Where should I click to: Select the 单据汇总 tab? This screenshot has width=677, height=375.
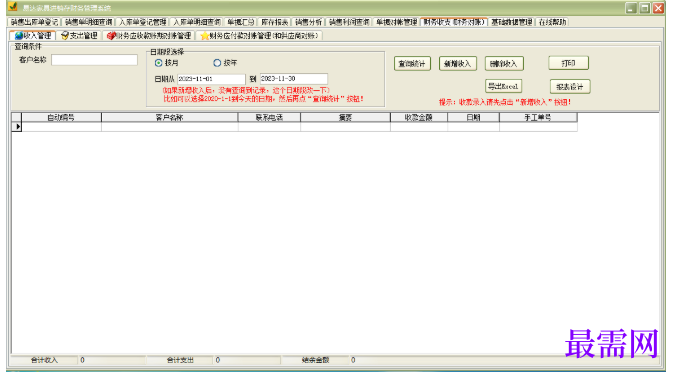tap(240, 22)
